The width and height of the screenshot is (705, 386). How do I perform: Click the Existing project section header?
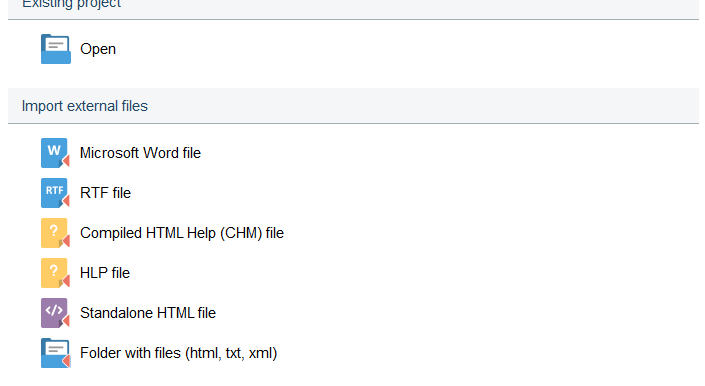click(x=71, y=4)
